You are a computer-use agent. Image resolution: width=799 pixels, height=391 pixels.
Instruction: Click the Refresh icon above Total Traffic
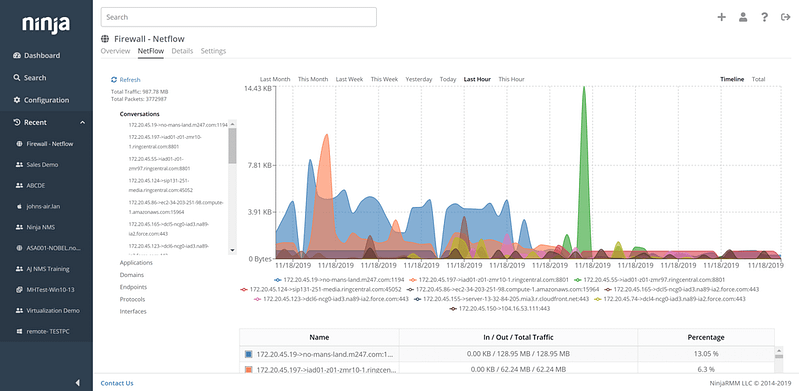point(114,80)
